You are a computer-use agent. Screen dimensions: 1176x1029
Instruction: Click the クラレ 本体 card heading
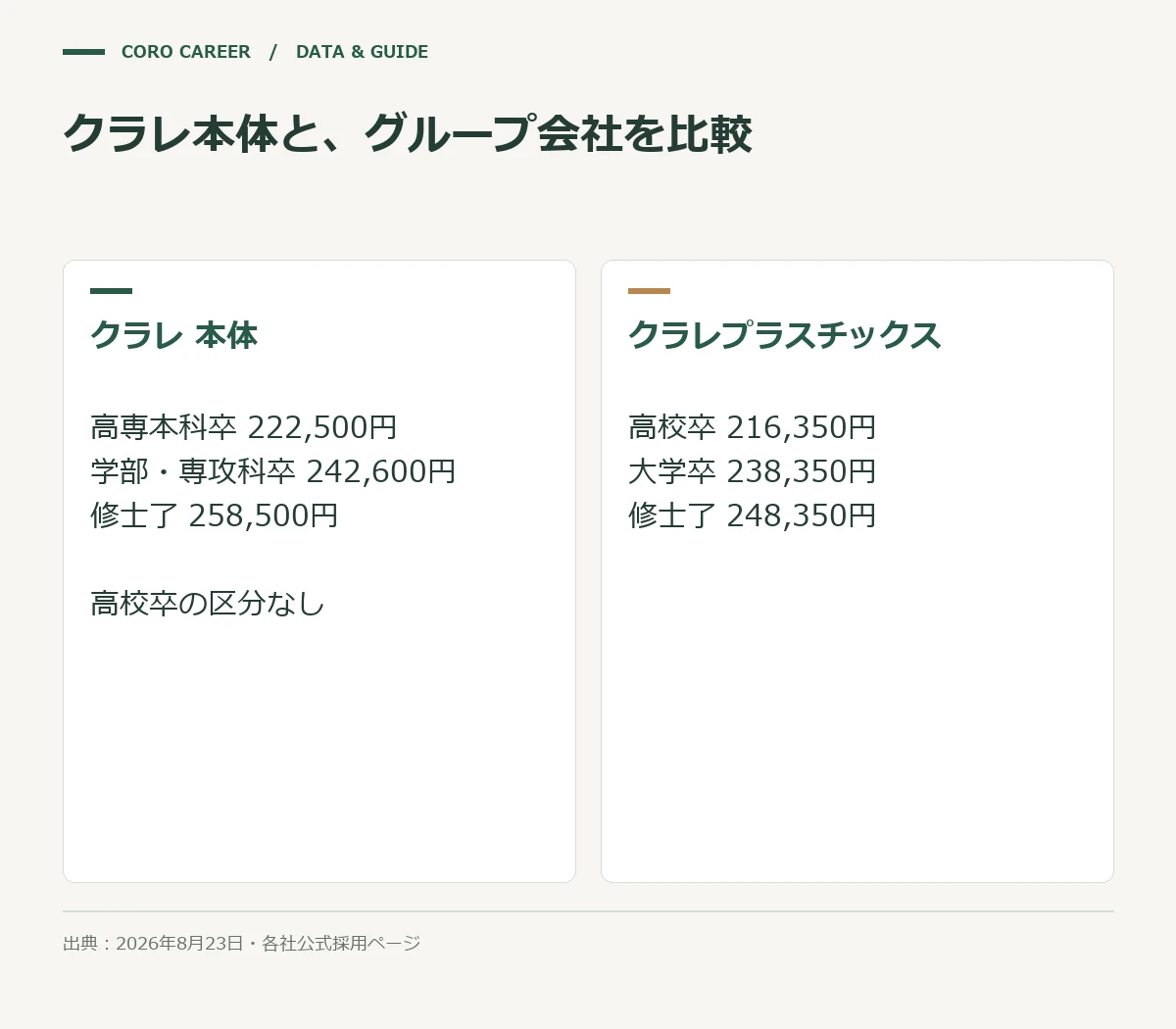pyautogui.click(x=174, y=335)
